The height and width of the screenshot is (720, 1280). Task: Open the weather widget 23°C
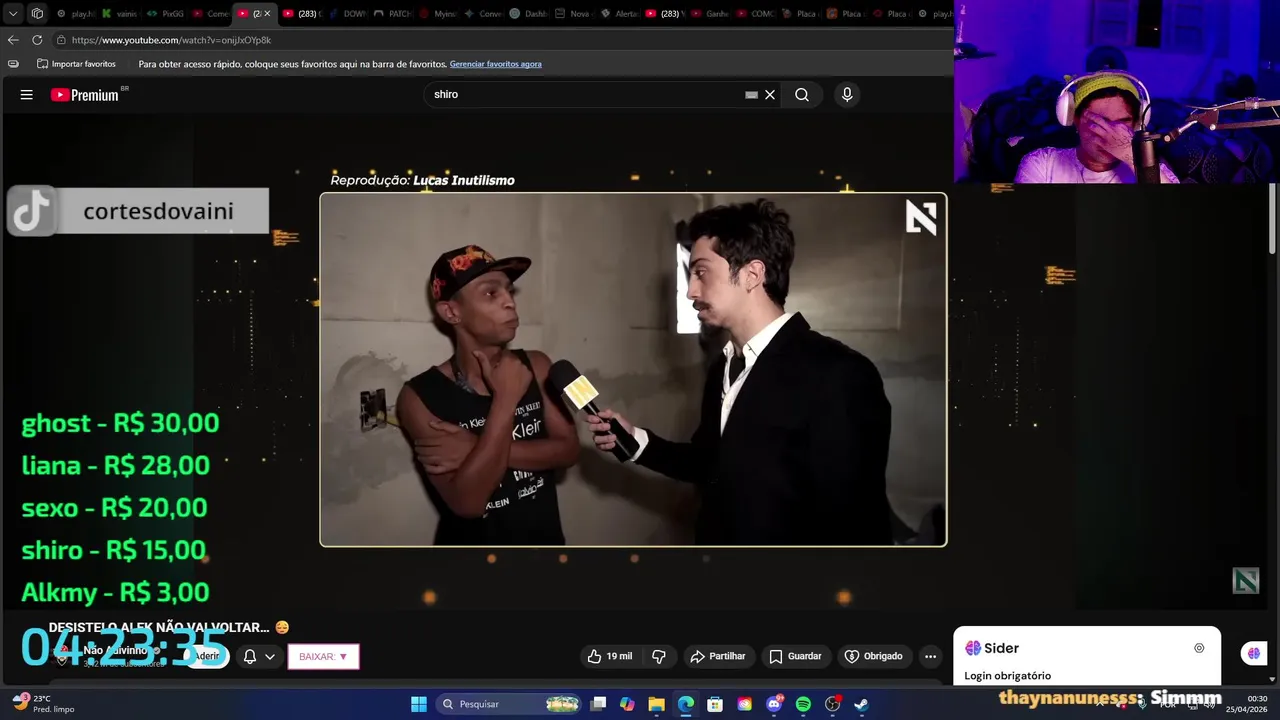[42, 704]
